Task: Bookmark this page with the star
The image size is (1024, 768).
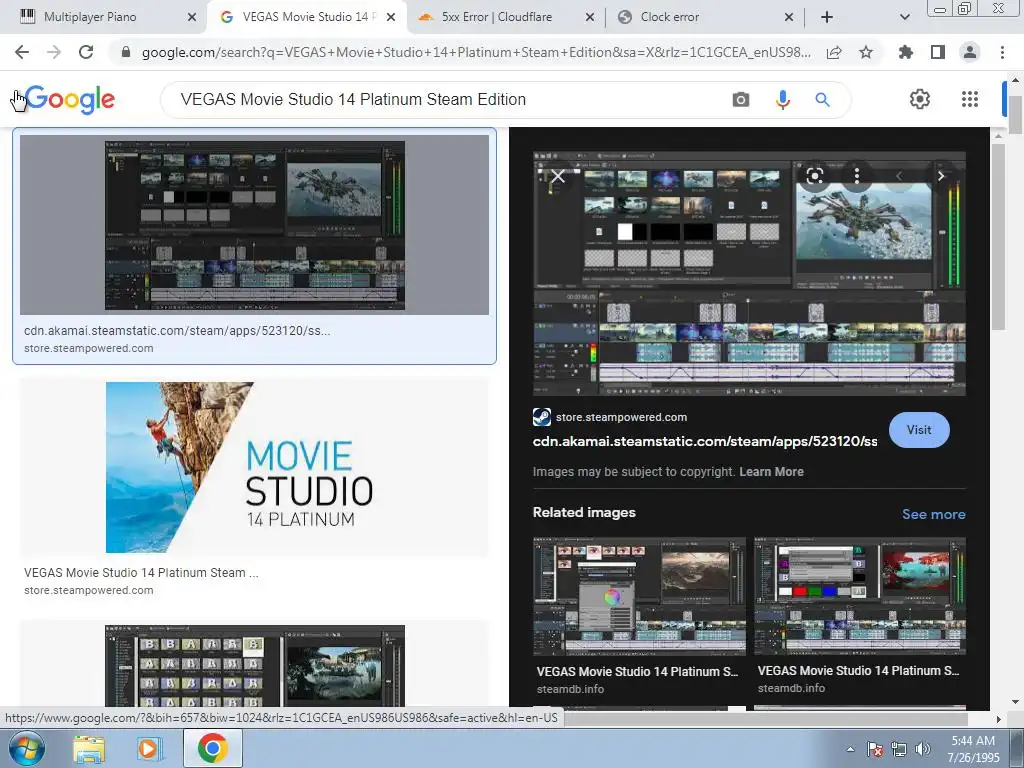Action: 866,52
